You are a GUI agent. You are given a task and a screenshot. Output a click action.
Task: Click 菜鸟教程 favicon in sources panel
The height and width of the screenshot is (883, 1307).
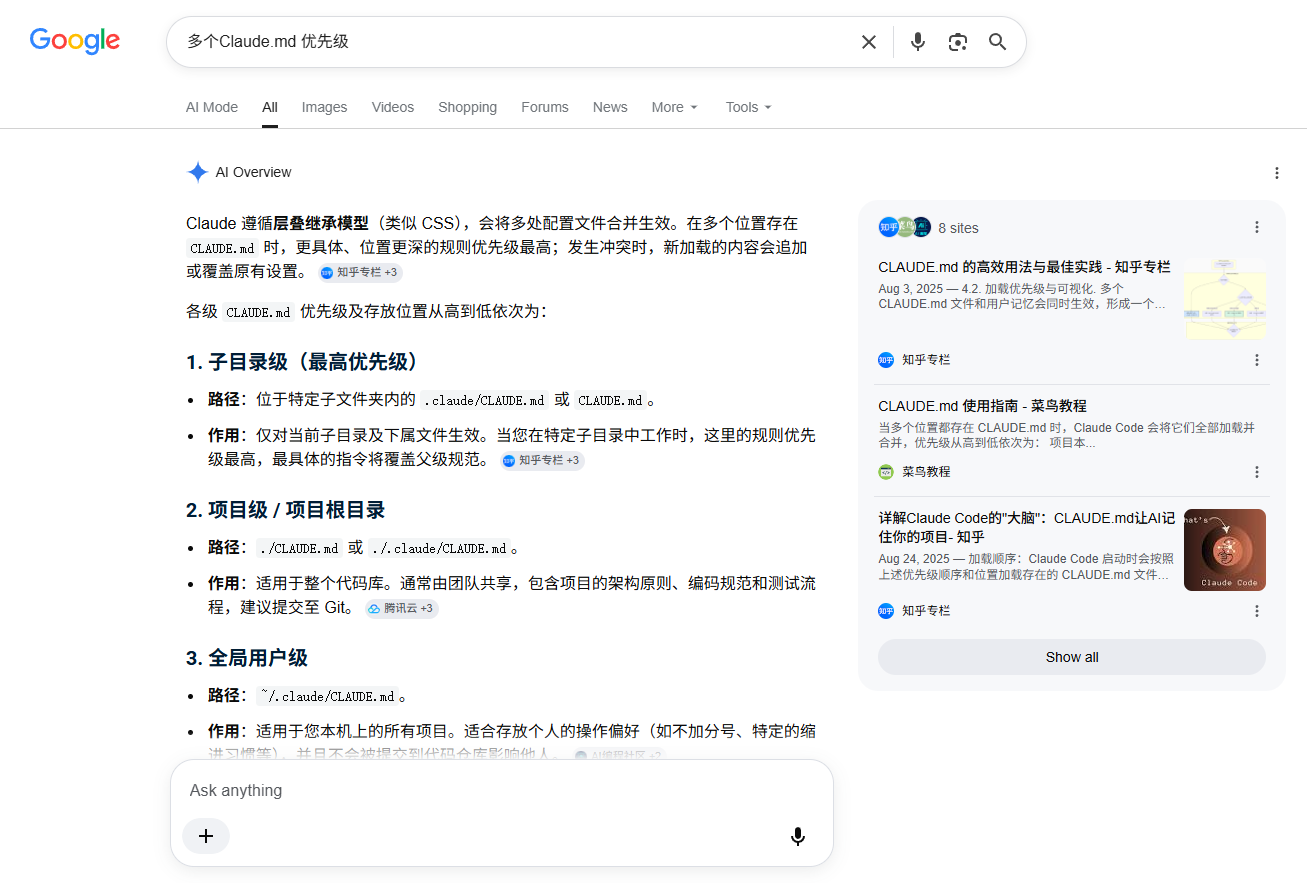click(x=886, y=472)
